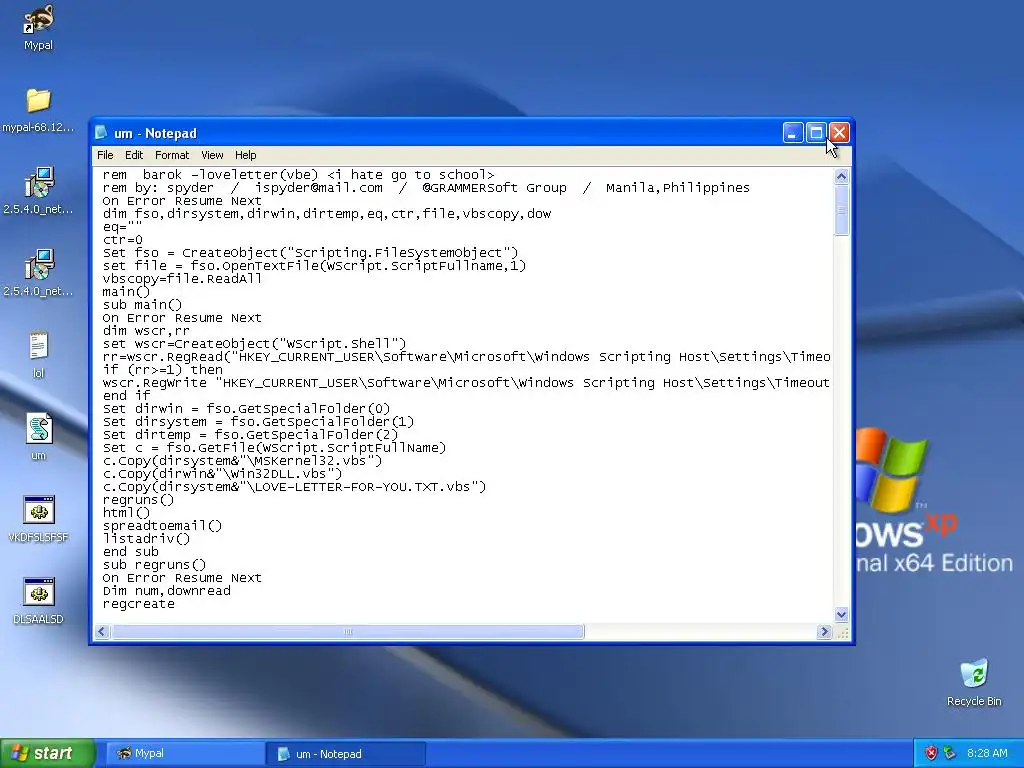Click the um - Notepad title bar text

155,133
